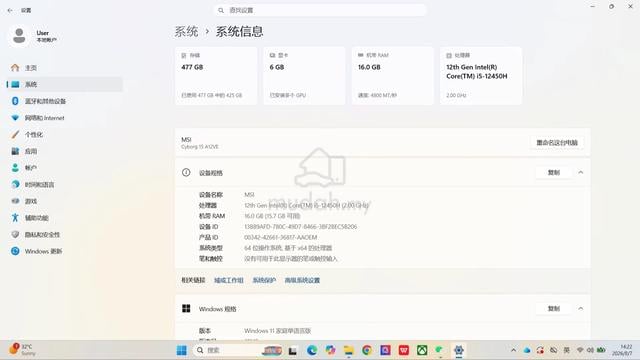640x360 pixels.
Task: Open 应用 (Apps) in sidebar
Action: (64, 151)
